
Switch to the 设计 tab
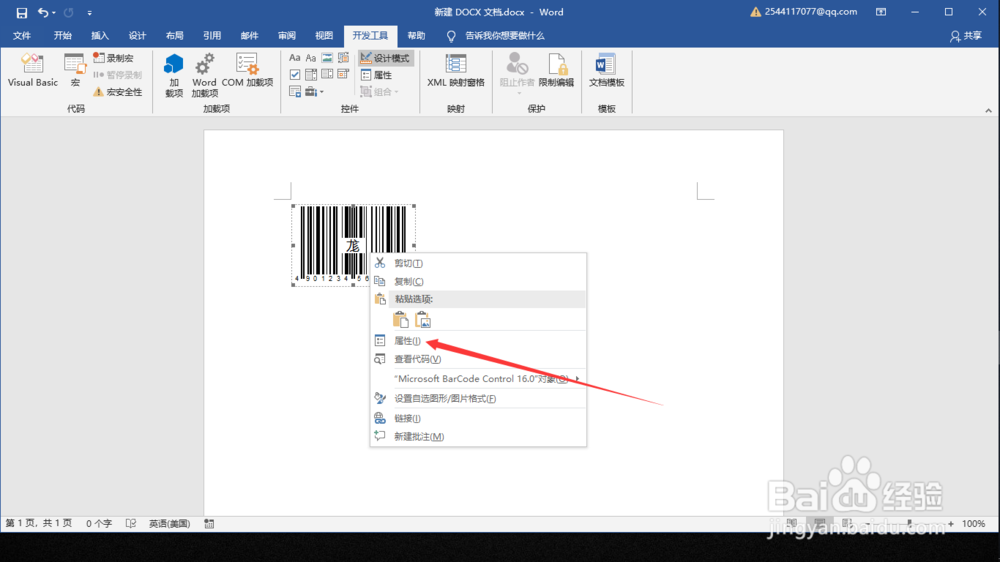pyautogui.click(x=137, y=36)
